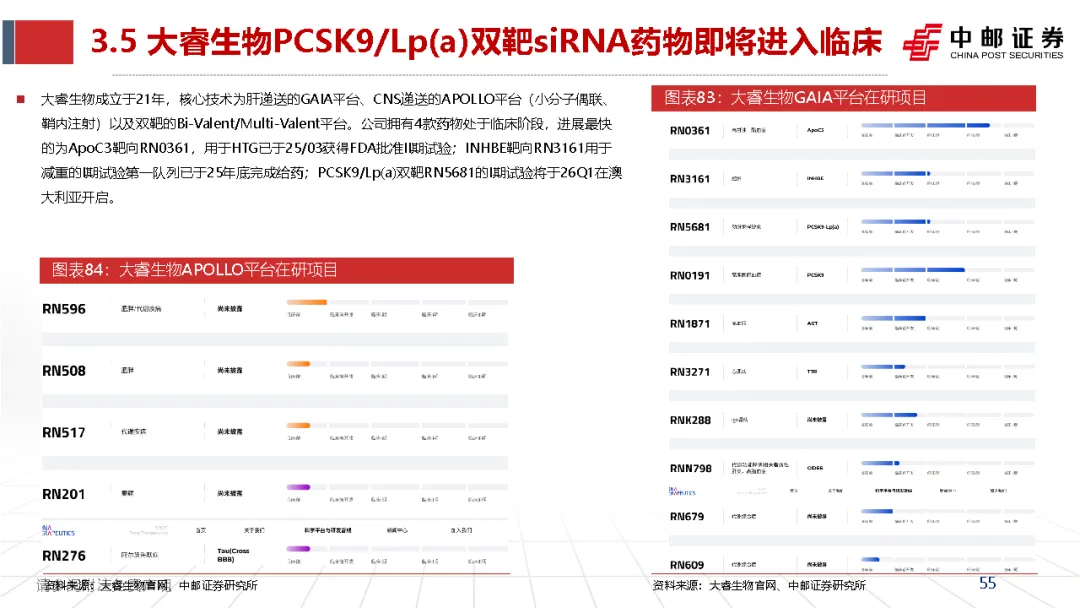Click the RN517 orange progress bar
Screen dimensions: 1080x608
click(x=298, y=426)
